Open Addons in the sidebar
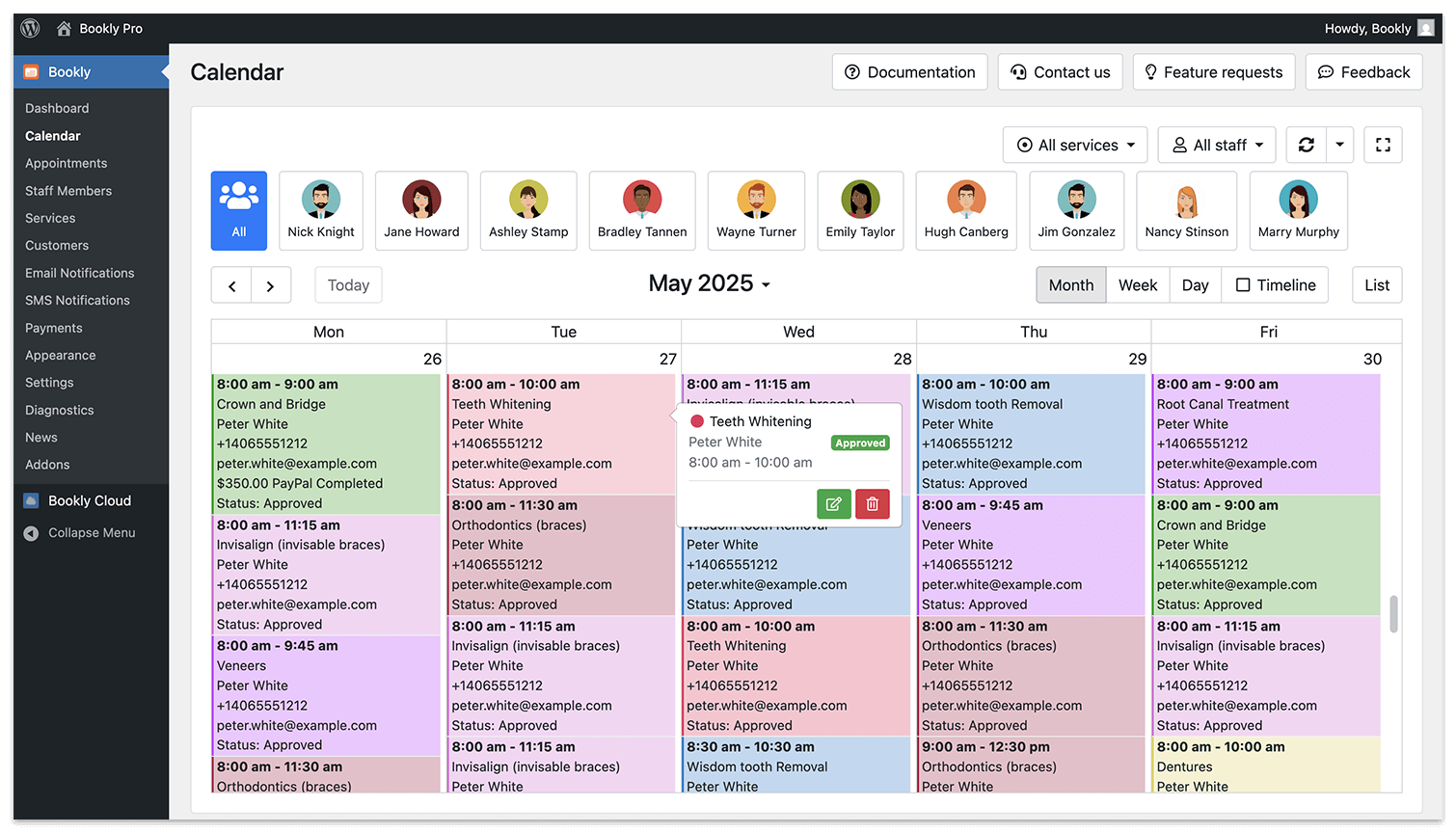 point(47,465)
